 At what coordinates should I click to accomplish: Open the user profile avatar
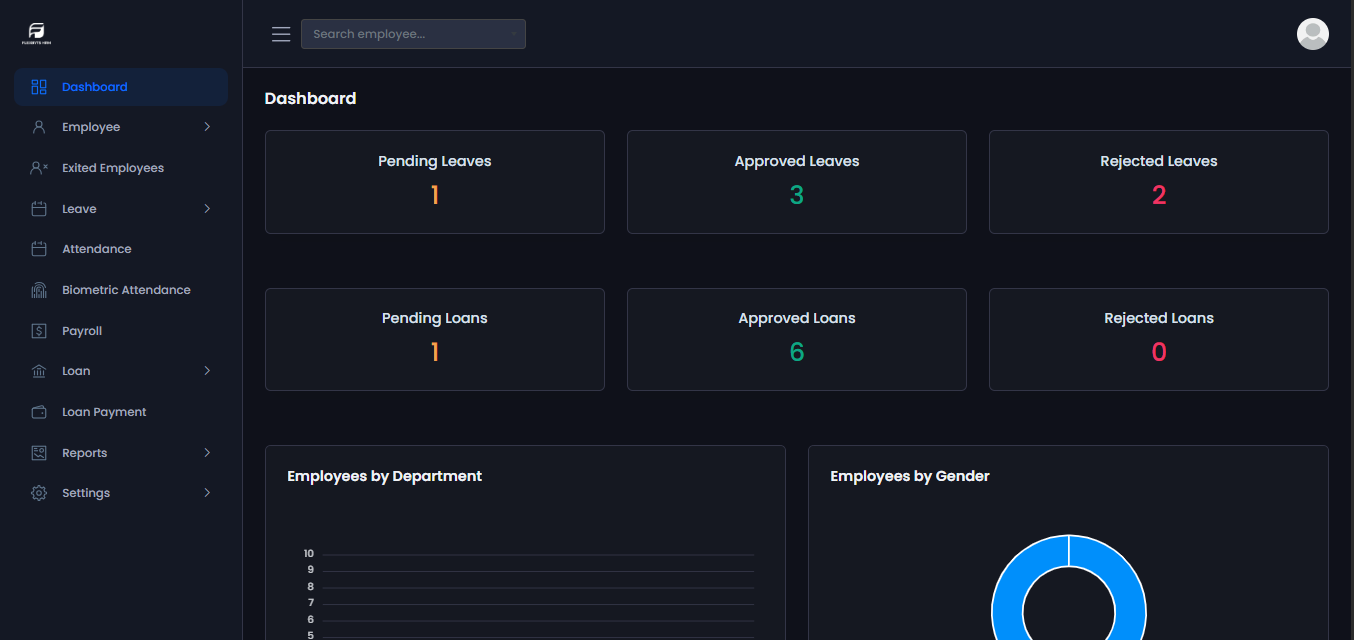(1312, 34)
